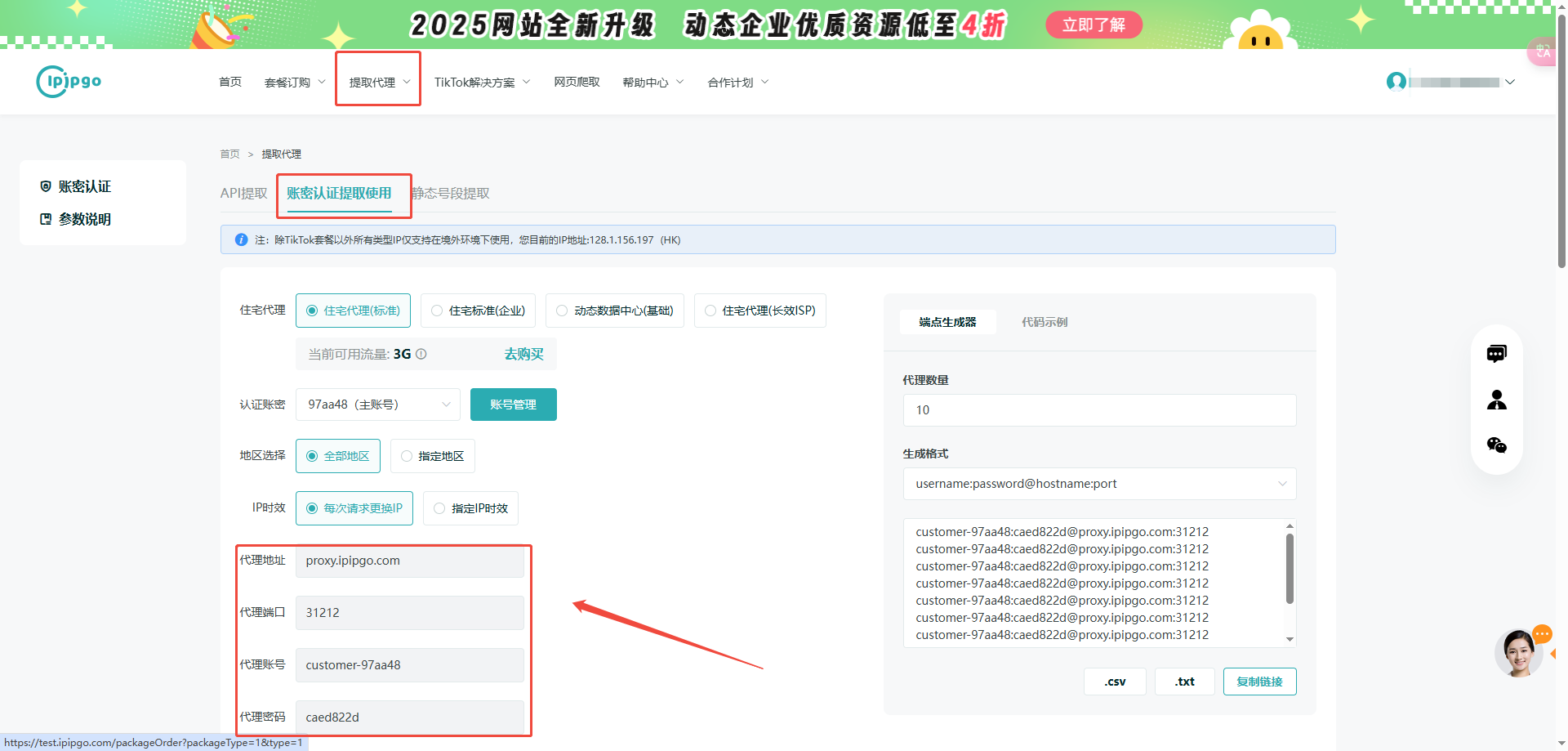The width and height of the screenshot is (1568, 751).
Task: Click the 代理数量 input field
Action: pyautogui.click(x=1100, y=410)
